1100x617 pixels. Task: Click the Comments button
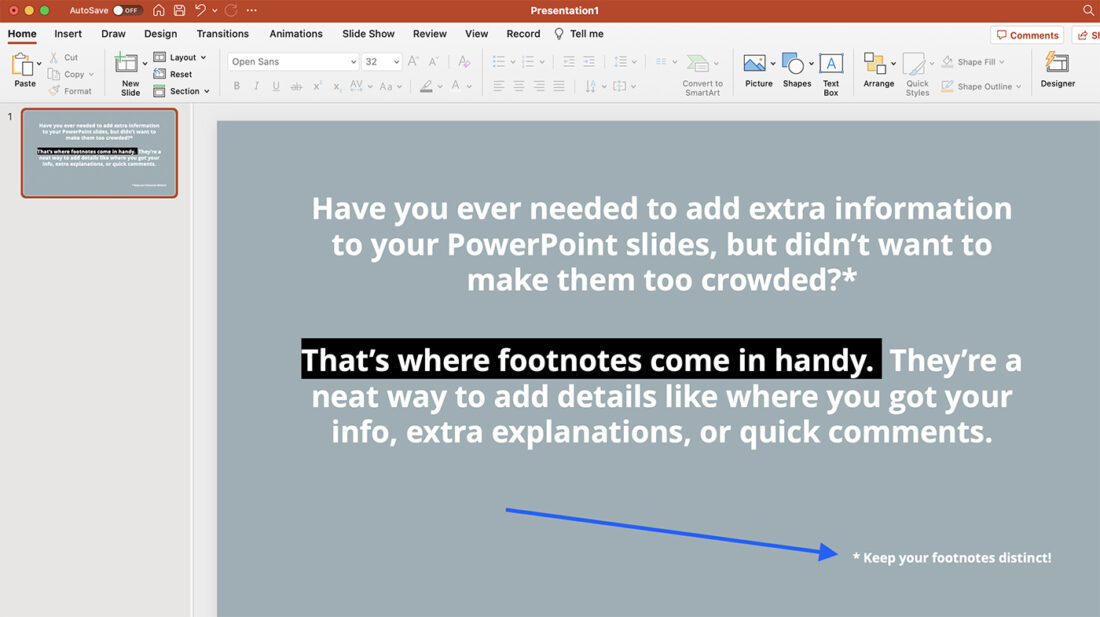(x=1027, y=34)
